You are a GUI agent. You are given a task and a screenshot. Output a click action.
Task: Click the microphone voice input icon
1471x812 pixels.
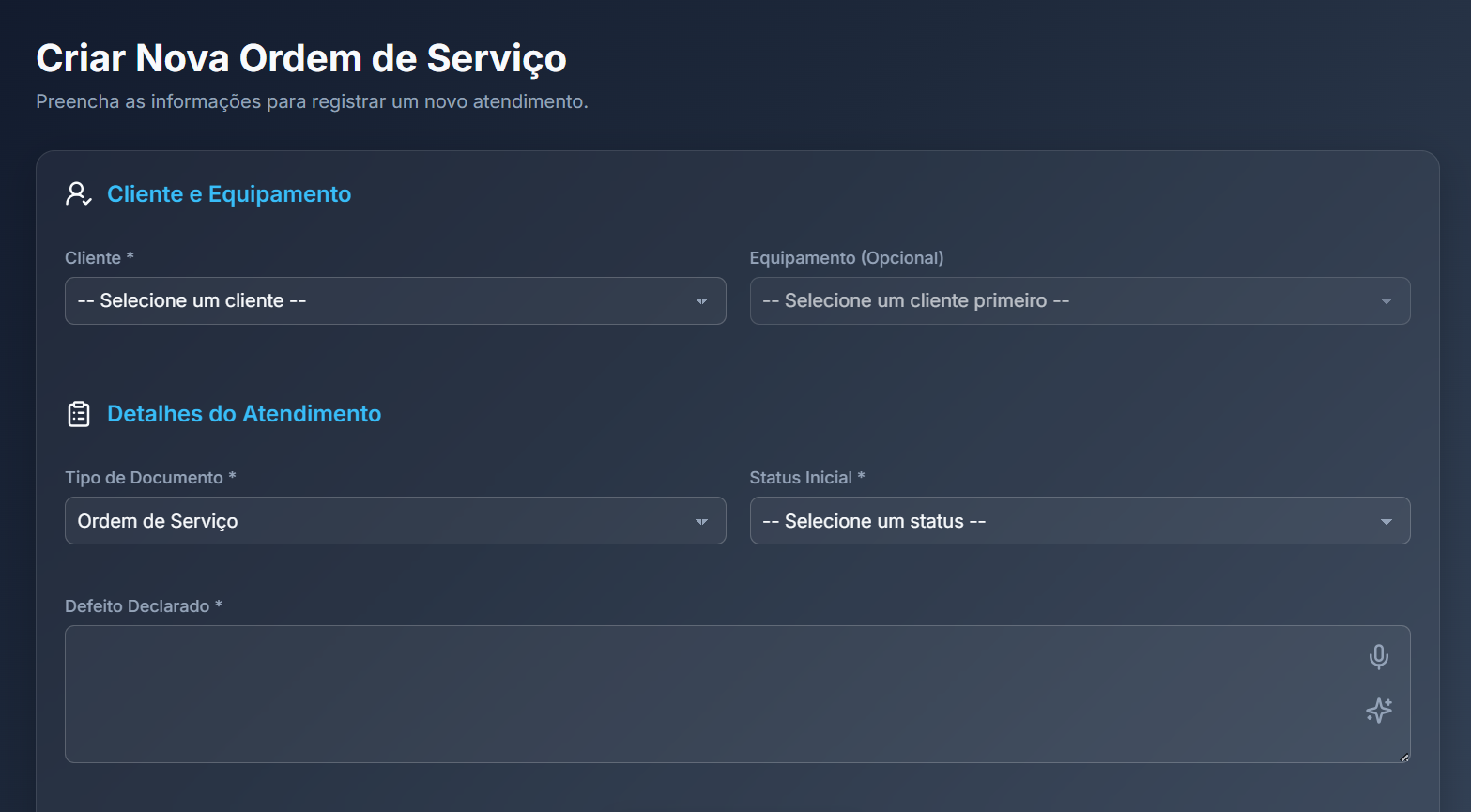pyautogui.click(x=1378, y=656)
